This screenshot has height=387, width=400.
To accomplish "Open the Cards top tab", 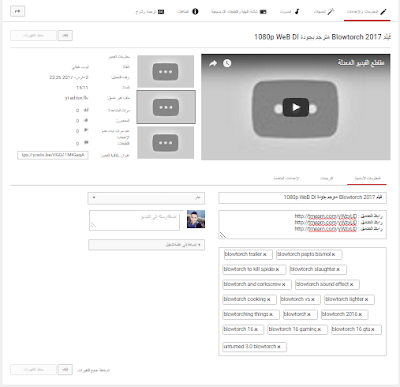I will [x=188, y=12].
